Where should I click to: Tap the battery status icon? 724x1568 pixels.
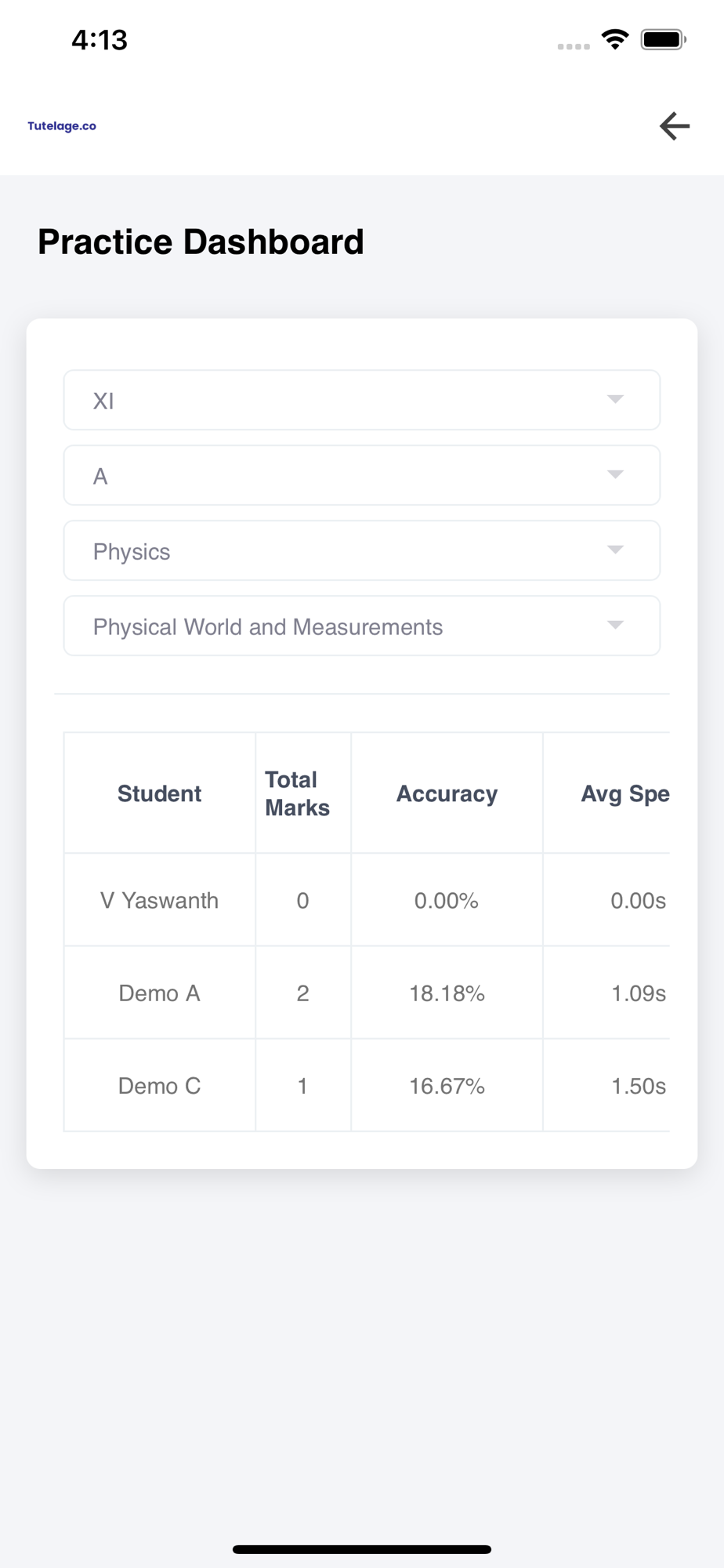(x=663, y=39)
